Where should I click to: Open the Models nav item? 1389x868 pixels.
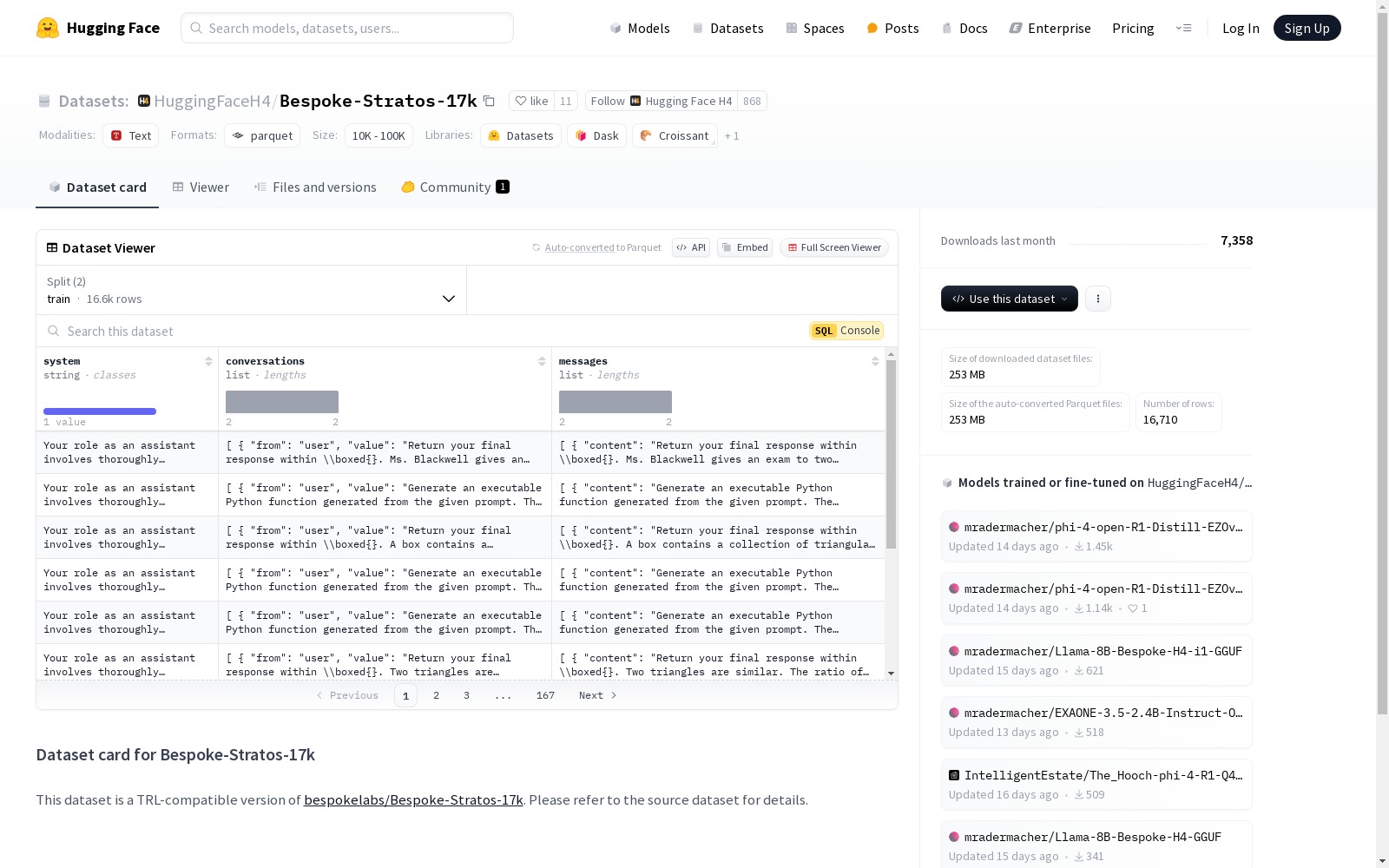(640, 28)
